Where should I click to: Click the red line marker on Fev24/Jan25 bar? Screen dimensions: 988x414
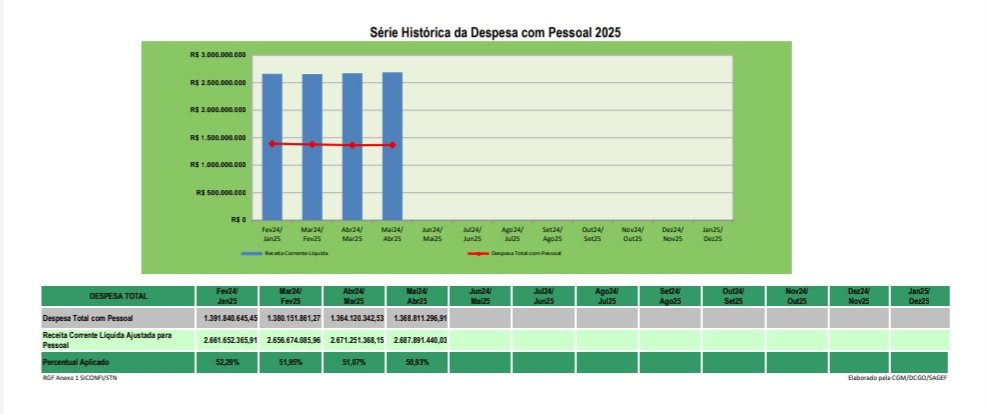point(272,144)
